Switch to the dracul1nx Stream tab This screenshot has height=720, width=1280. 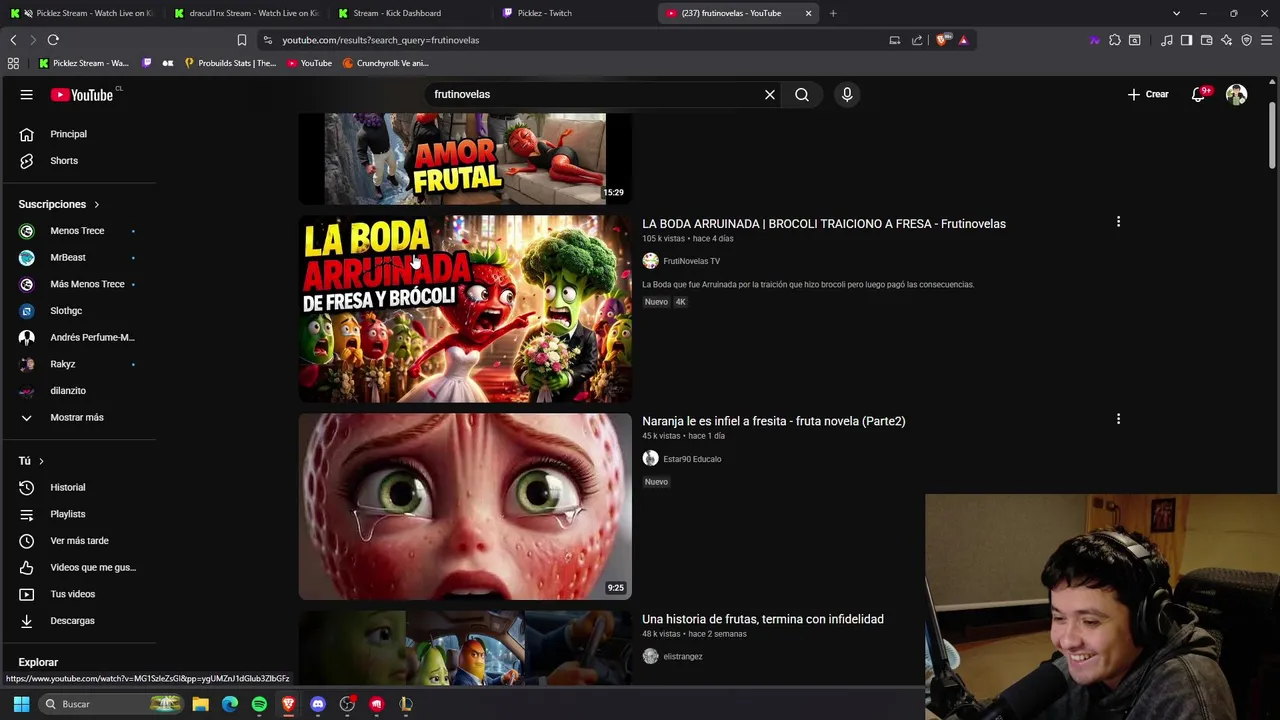[x=245, y=13]
